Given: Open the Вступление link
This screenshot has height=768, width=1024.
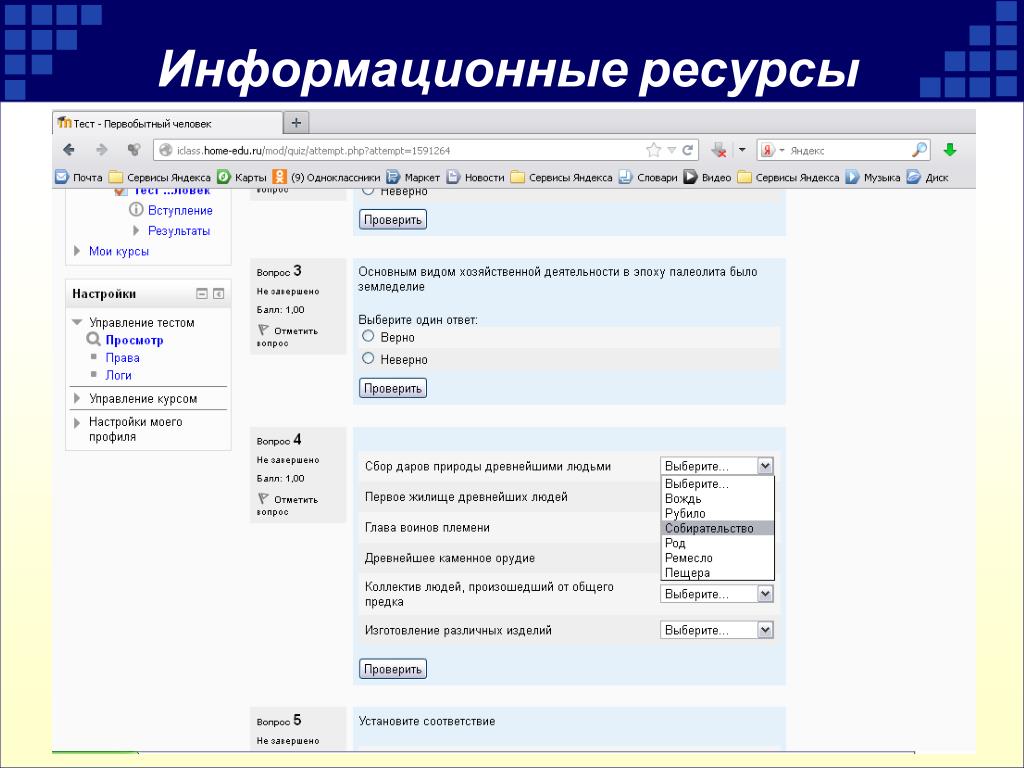Looking at the screenshot, I should click(x=180, y=210).
